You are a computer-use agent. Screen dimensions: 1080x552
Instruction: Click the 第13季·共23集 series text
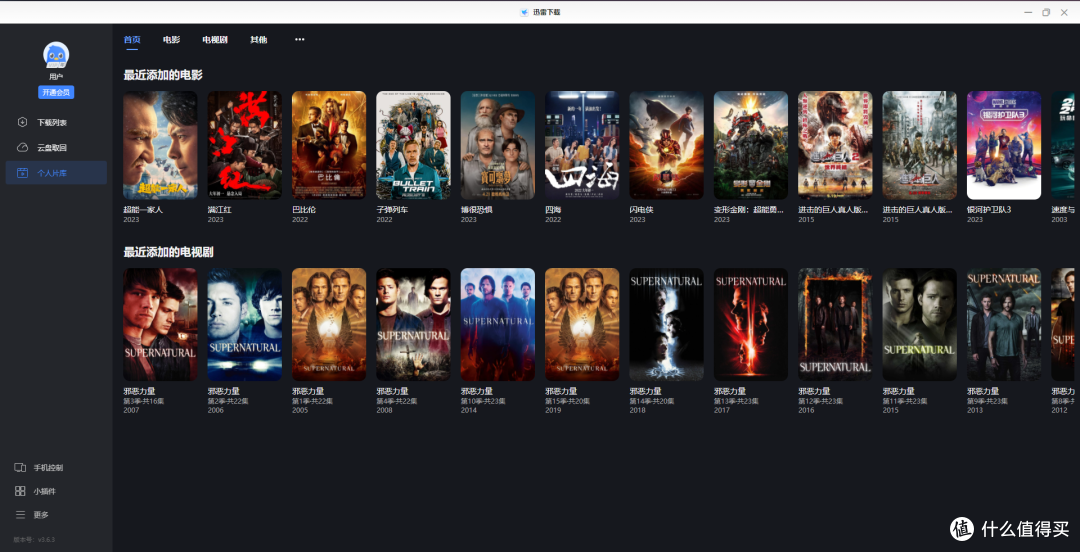[736, 401]
